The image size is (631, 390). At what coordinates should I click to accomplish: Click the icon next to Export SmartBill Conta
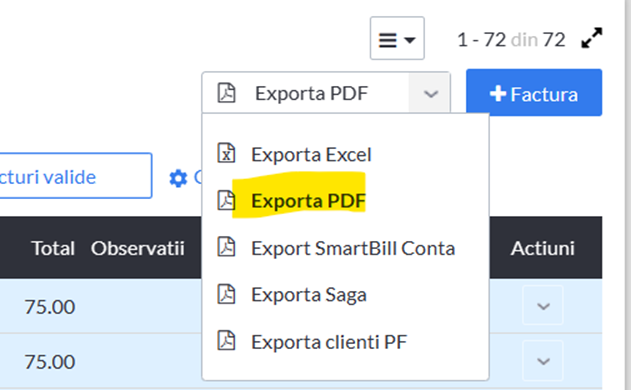coord(226,247)
